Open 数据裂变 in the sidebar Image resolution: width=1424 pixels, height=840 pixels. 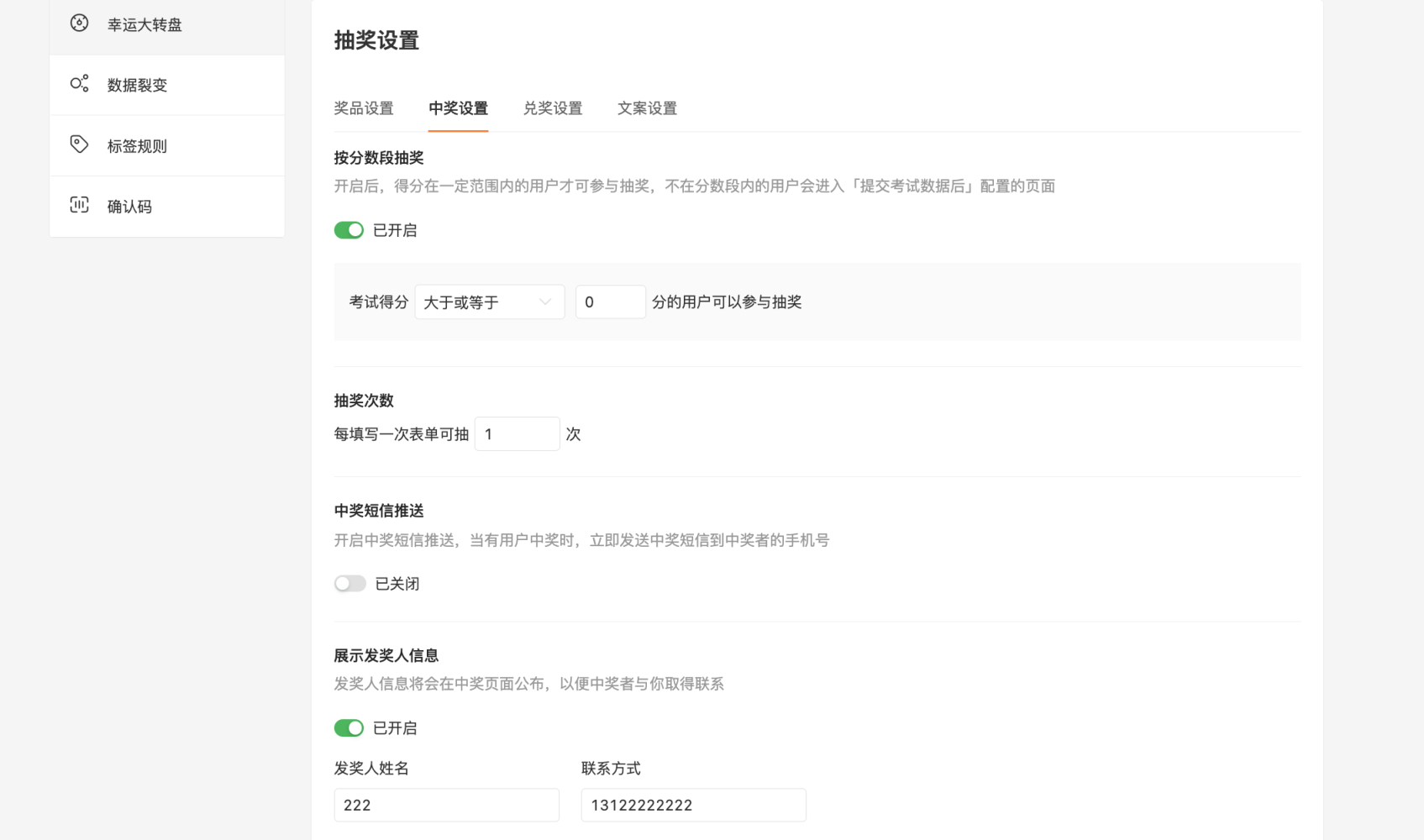coord(167,85)
